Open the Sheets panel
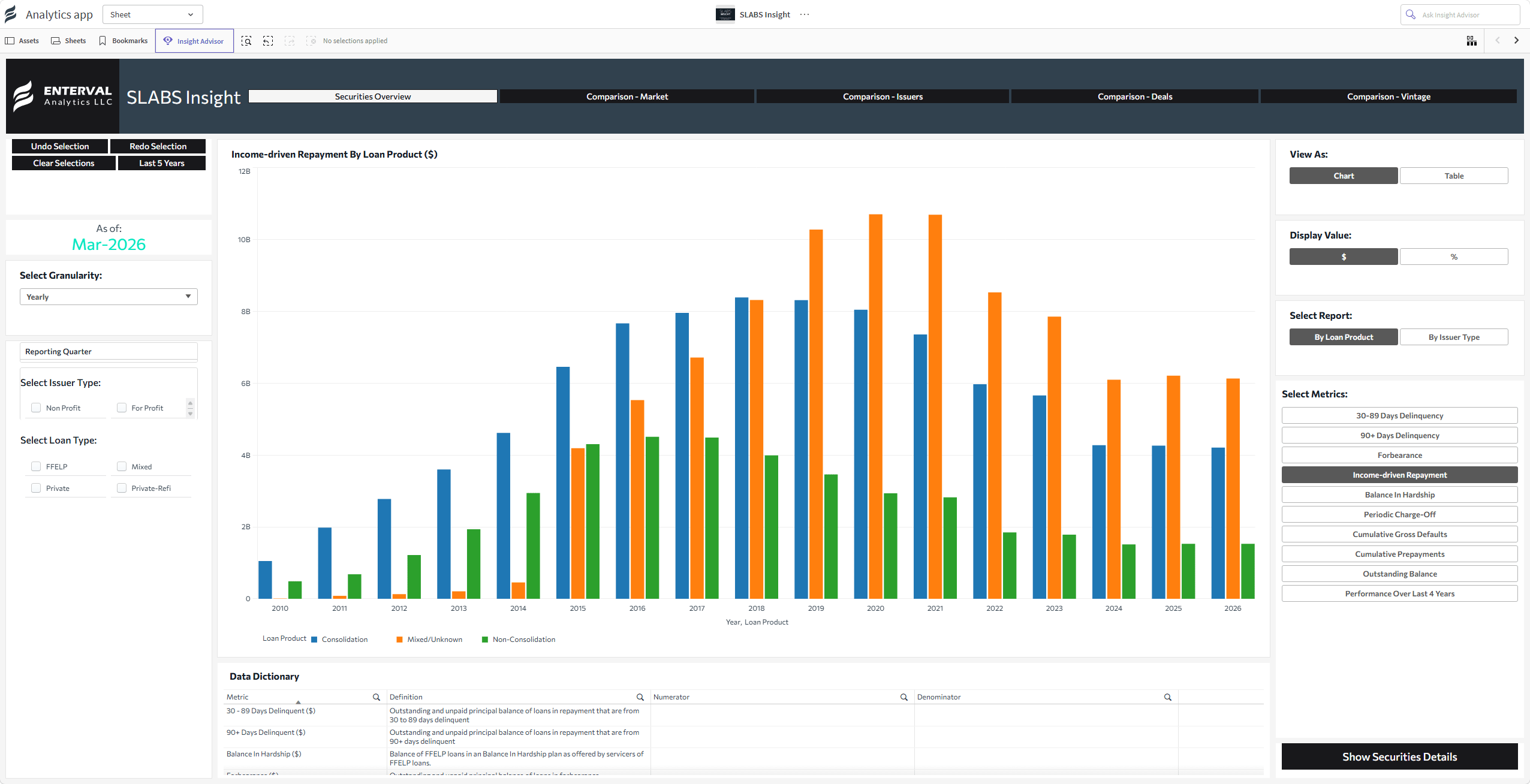 click(68, 41)
